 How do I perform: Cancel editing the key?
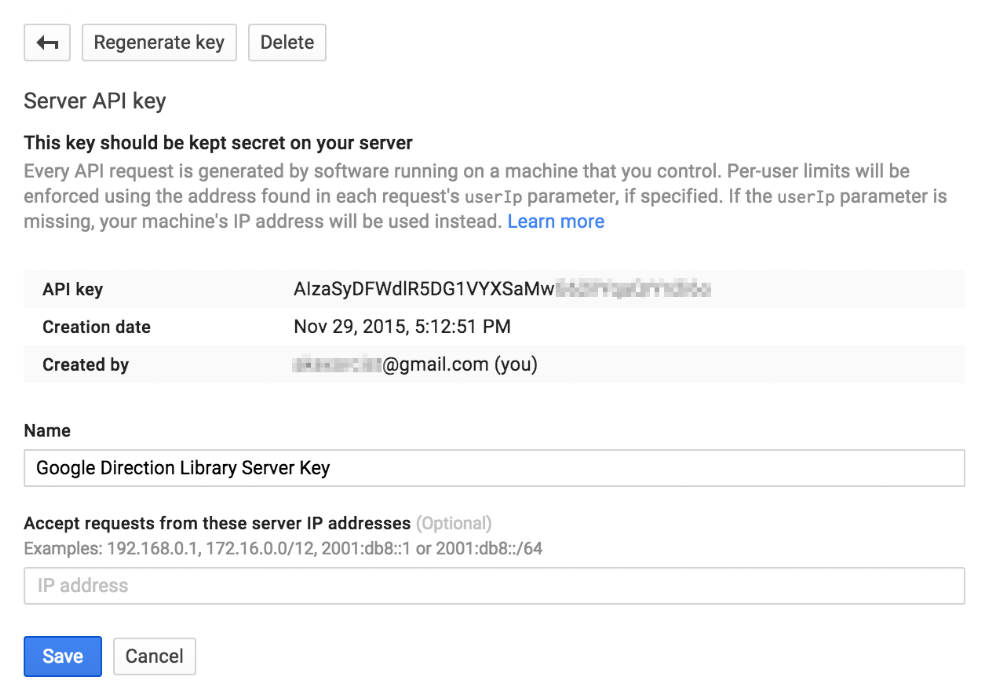[x=154, y=656]
